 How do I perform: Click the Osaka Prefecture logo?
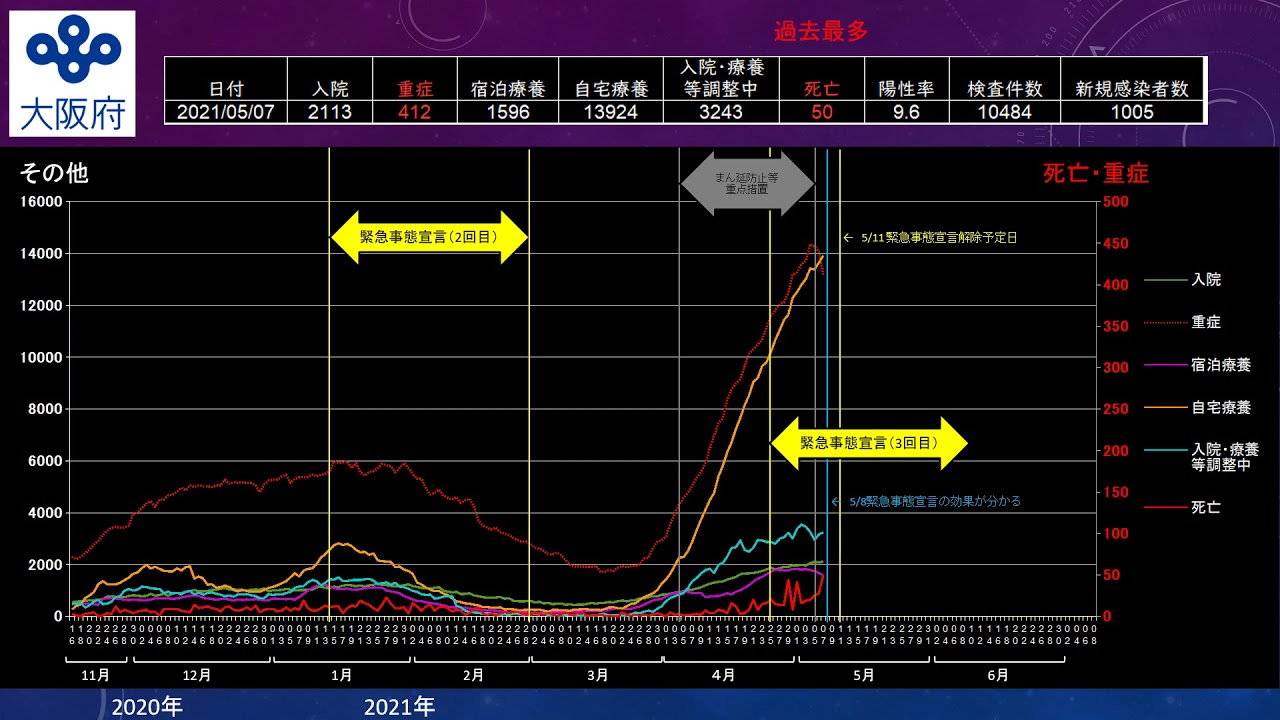pos(73,72)
